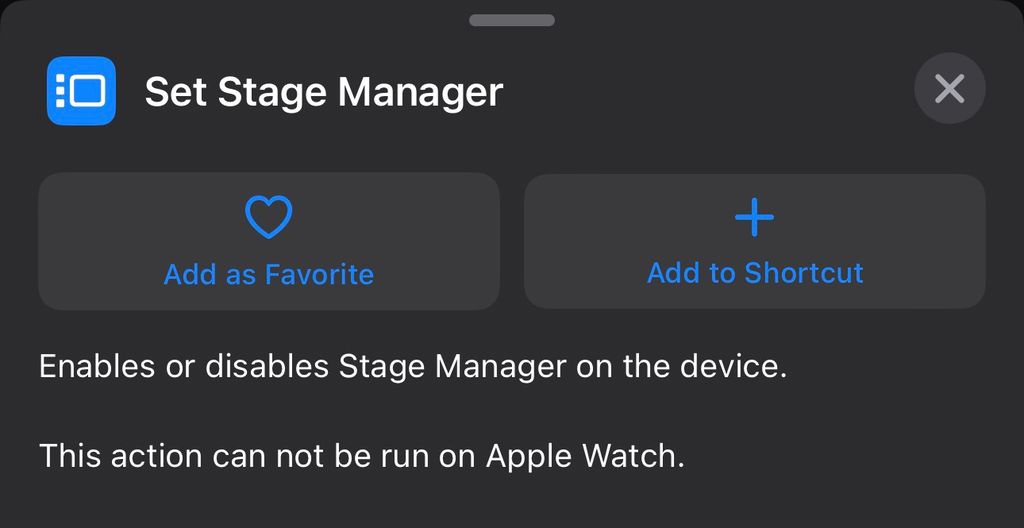Image resolution: width=1024 pixels, height=528 pixels.
Task: Click the word "Set" in the title
Action: (176, 92)
